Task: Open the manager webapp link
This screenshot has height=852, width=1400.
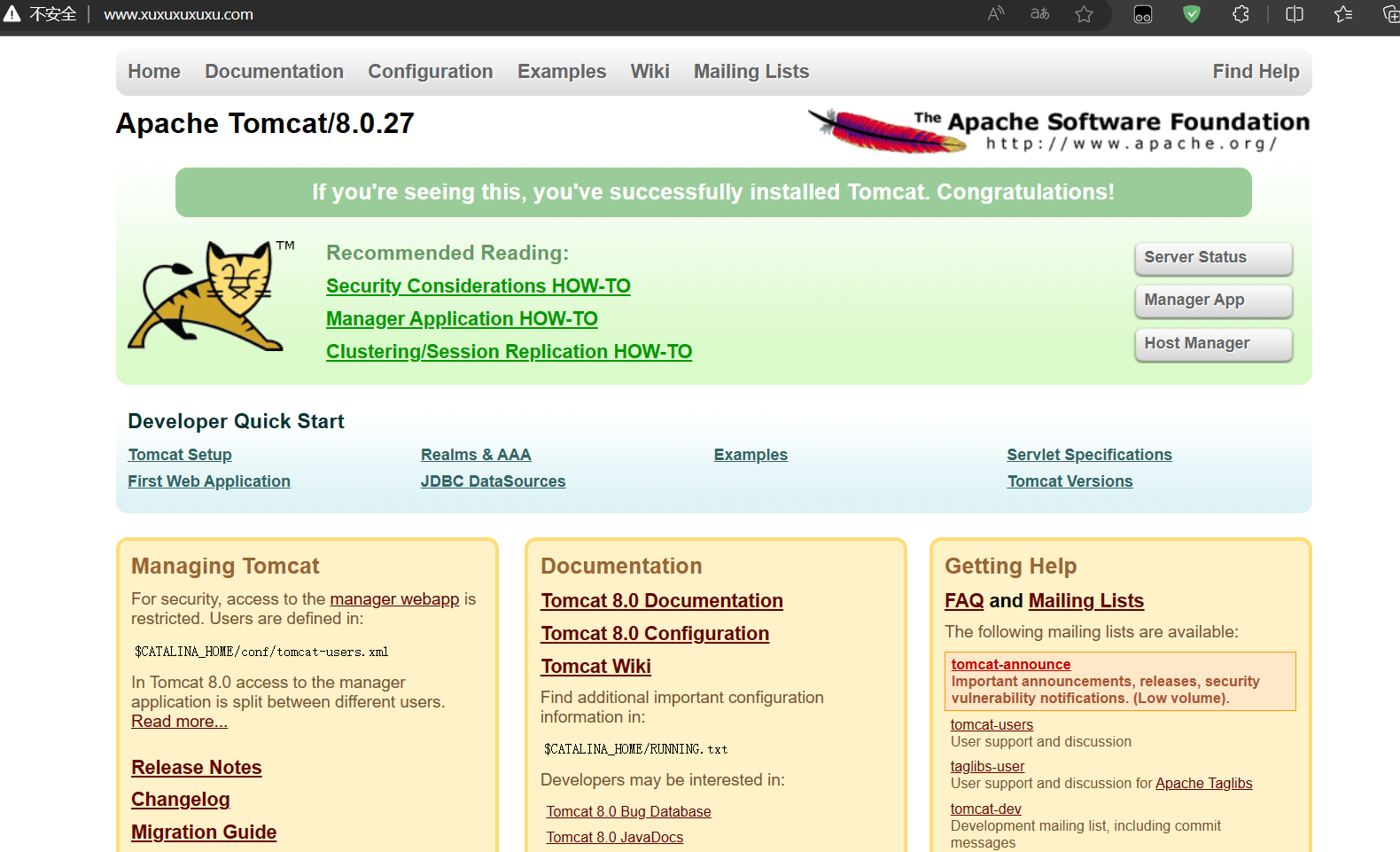Action: click(x=394, y=599)
